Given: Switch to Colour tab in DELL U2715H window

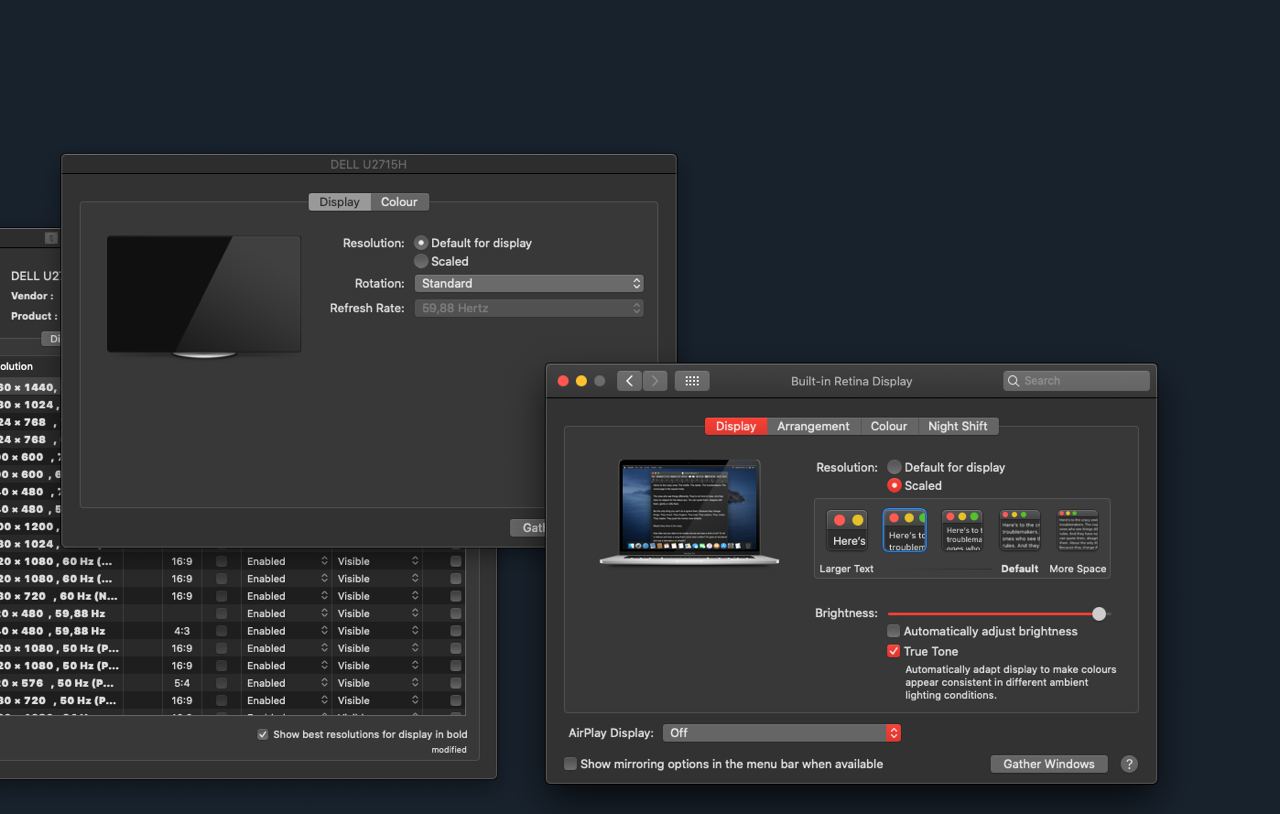Looking at the screenshot, I should [x=399, y=202].
